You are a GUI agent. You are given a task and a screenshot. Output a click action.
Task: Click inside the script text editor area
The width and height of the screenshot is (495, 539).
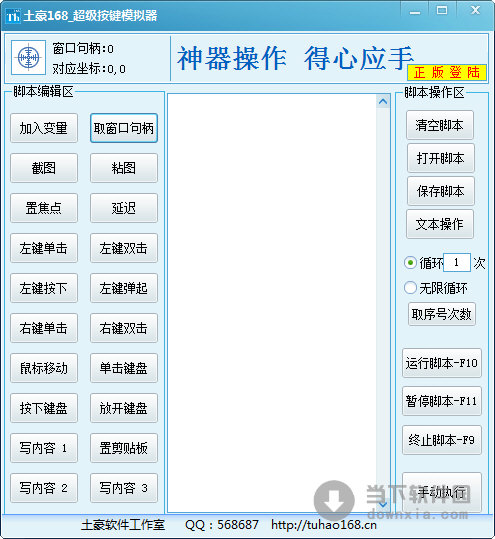pyautogui.click(x=272, y=302)
